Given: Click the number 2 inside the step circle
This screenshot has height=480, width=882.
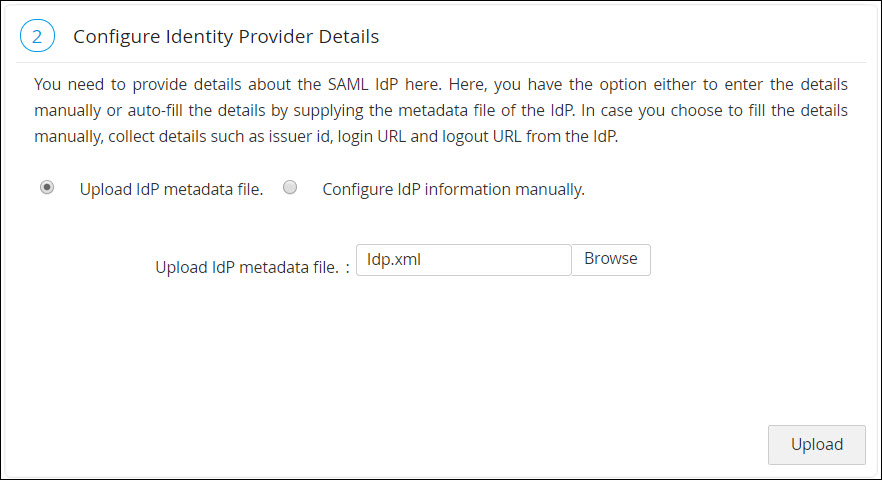Looking at the screenshot, I should (x=37, y=37).
